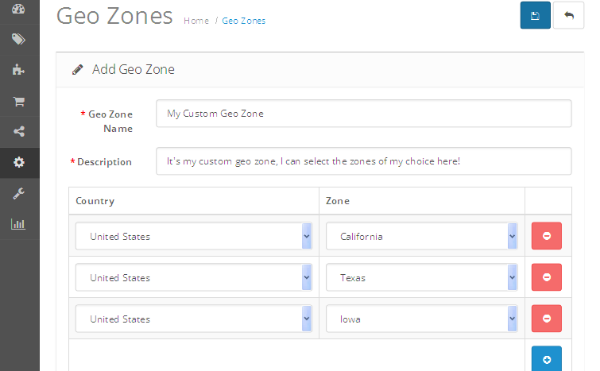This screenshot has width=600, height=371.
Task: Remove the Texas zone row
Action: pyautogui.click(x=546, y=277)
